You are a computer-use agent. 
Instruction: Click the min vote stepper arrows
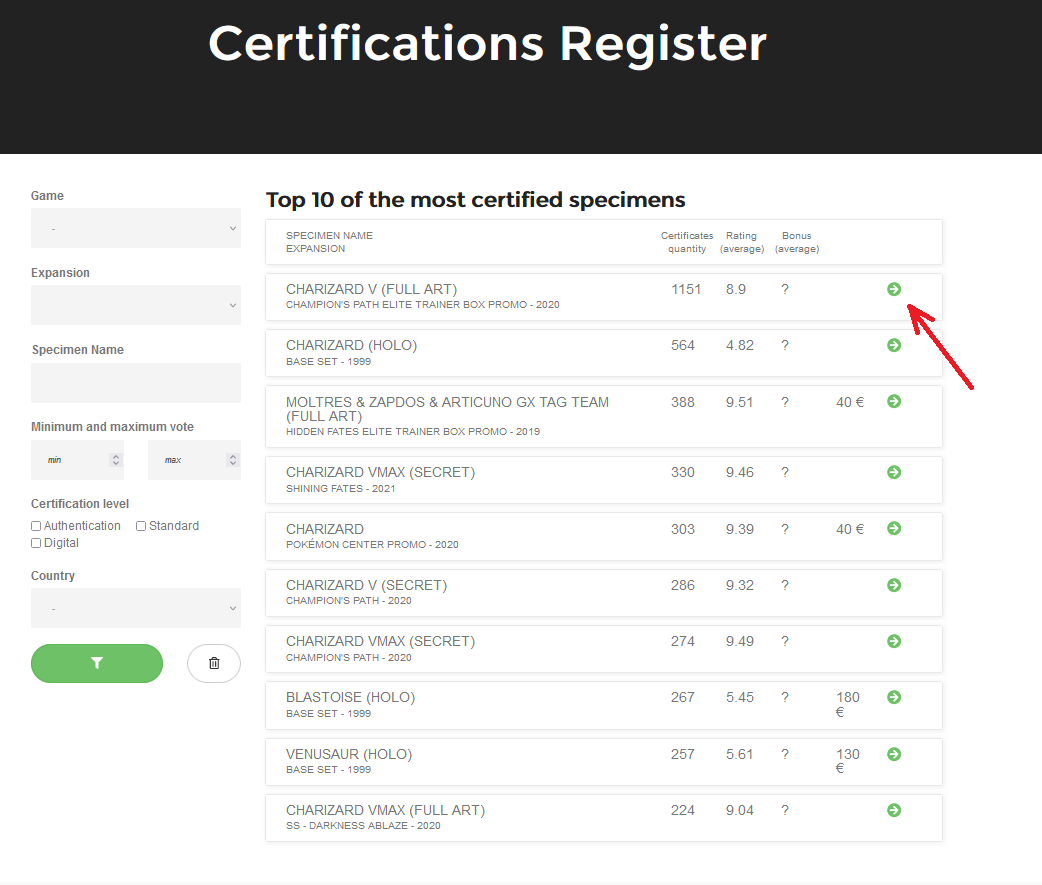coord(116,460)
